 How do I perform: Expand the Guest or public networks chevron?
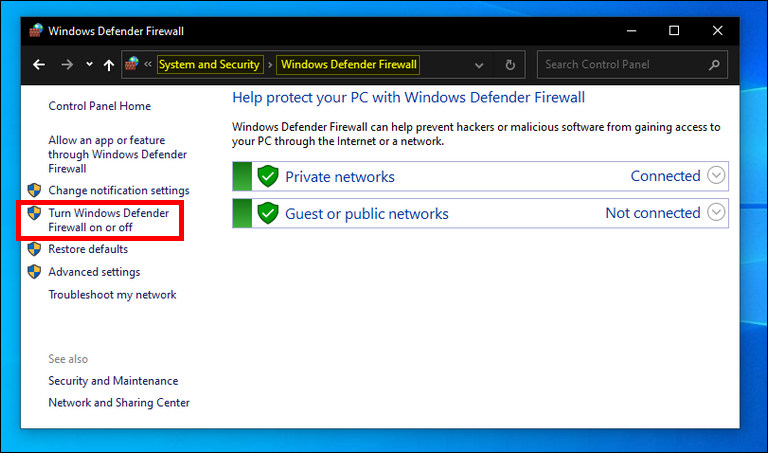[x=716, y=213]
